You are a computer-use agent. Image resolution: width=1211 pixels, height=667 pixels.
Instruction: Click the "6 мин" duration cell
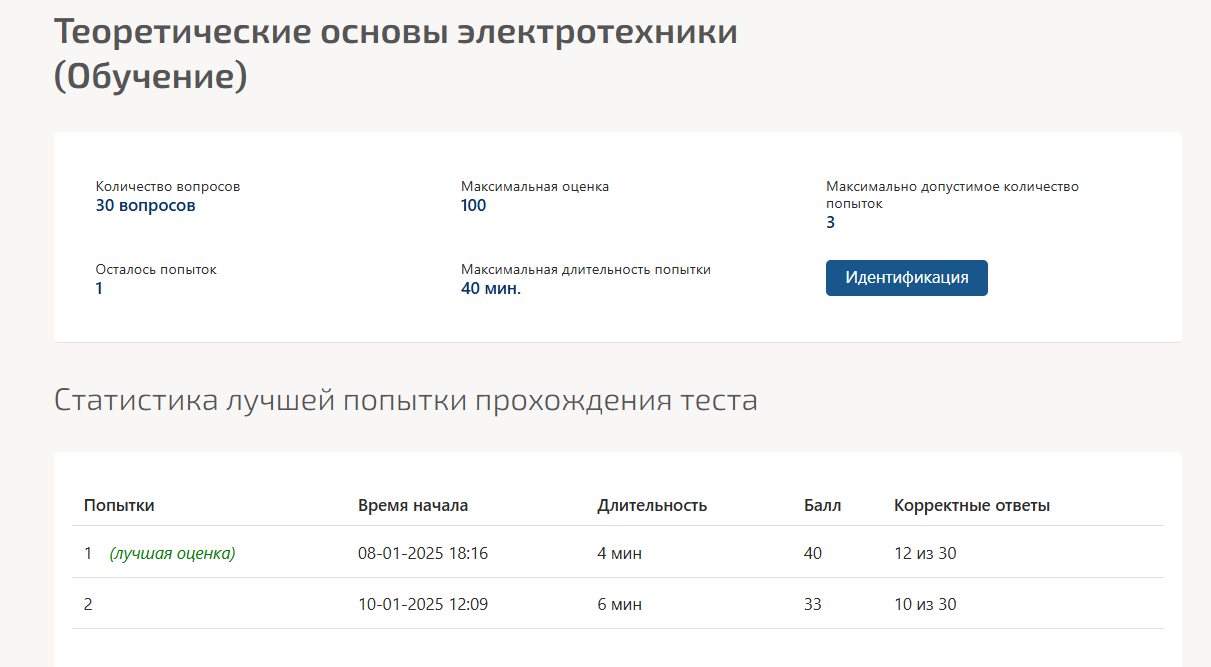coord(620,604)
